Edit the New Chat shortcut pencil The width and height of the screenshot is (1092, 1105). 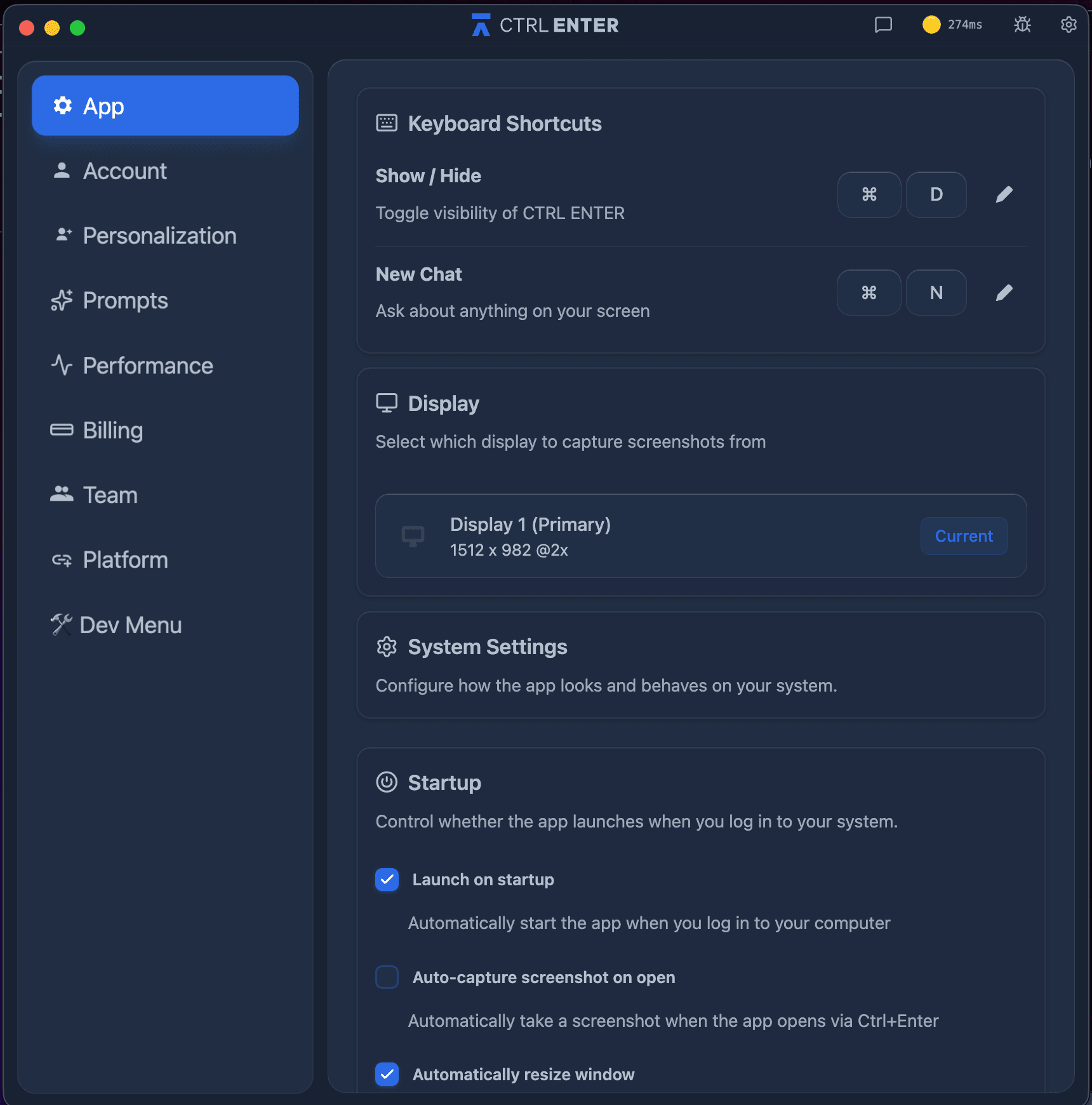click(x=1004, y=293)
